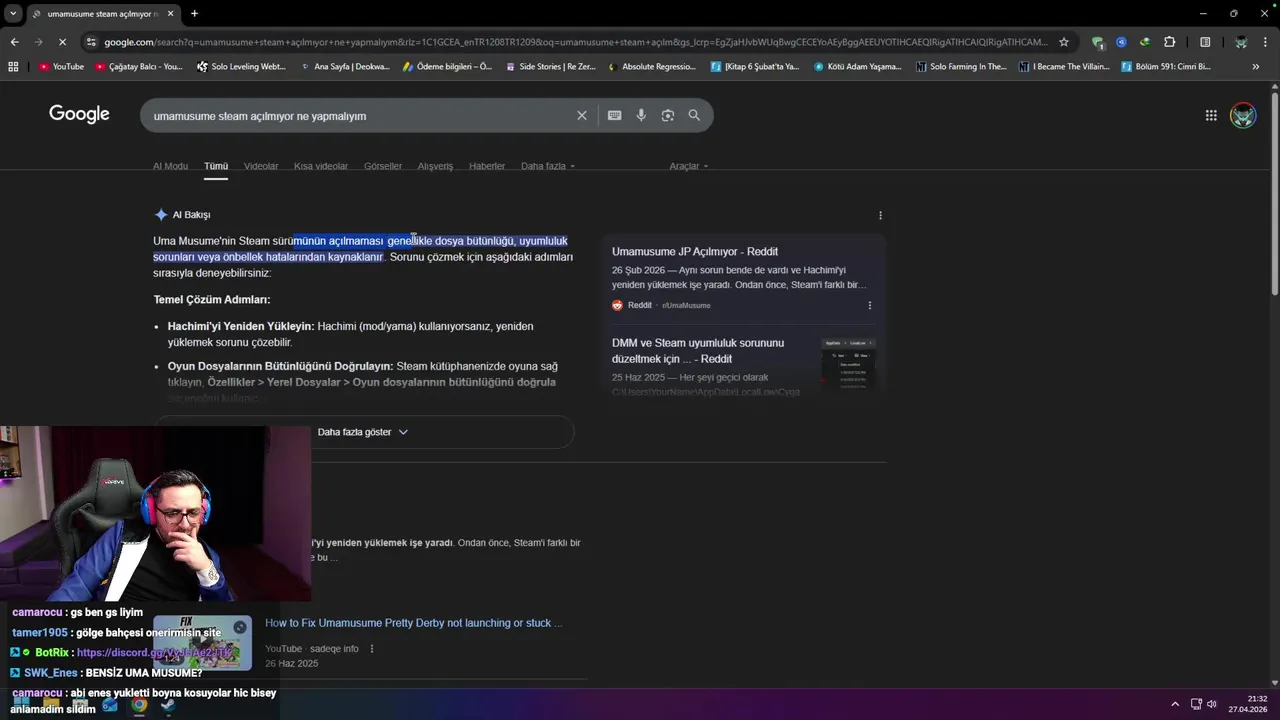Bookmark page with star icon
Screen dimensions: 1280x720
point(1064,42)
